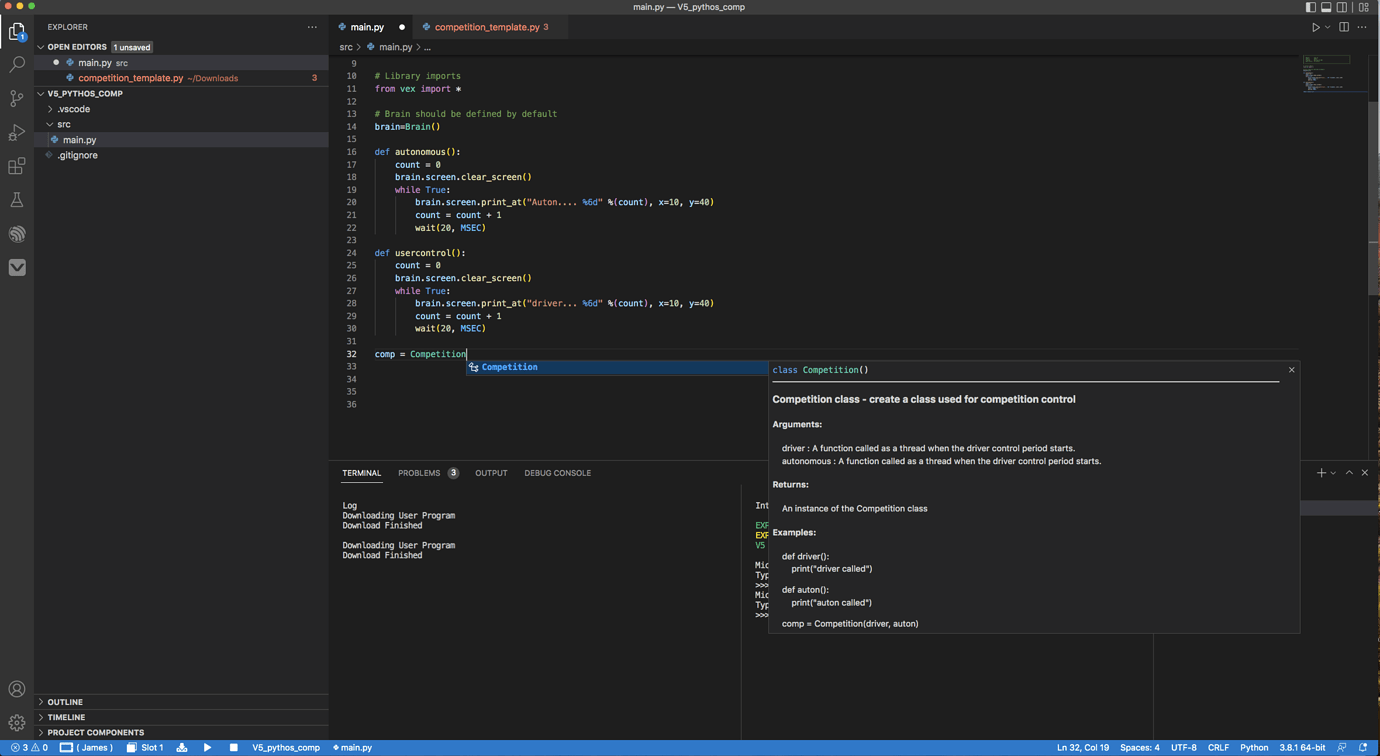Open the Search view icon

17,64
